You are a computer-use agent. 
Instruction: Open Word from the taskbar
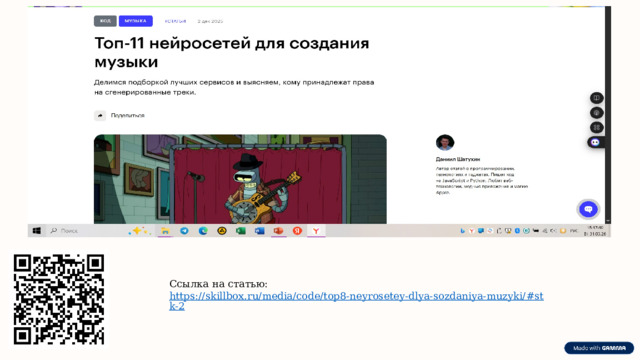point(260,231)
